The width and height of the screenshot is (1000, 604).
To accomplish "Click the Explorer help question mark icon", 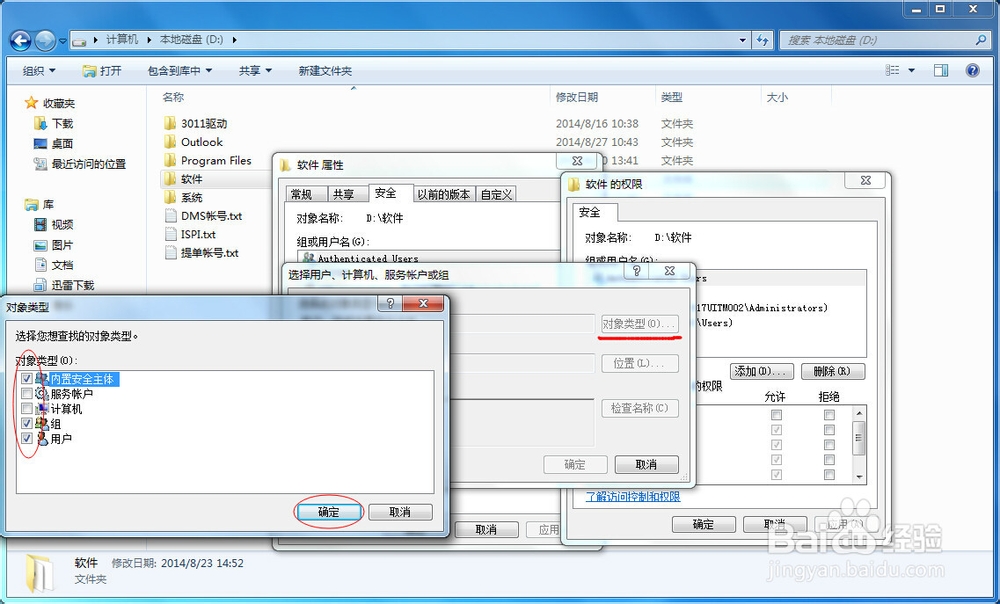I will 971,70.
